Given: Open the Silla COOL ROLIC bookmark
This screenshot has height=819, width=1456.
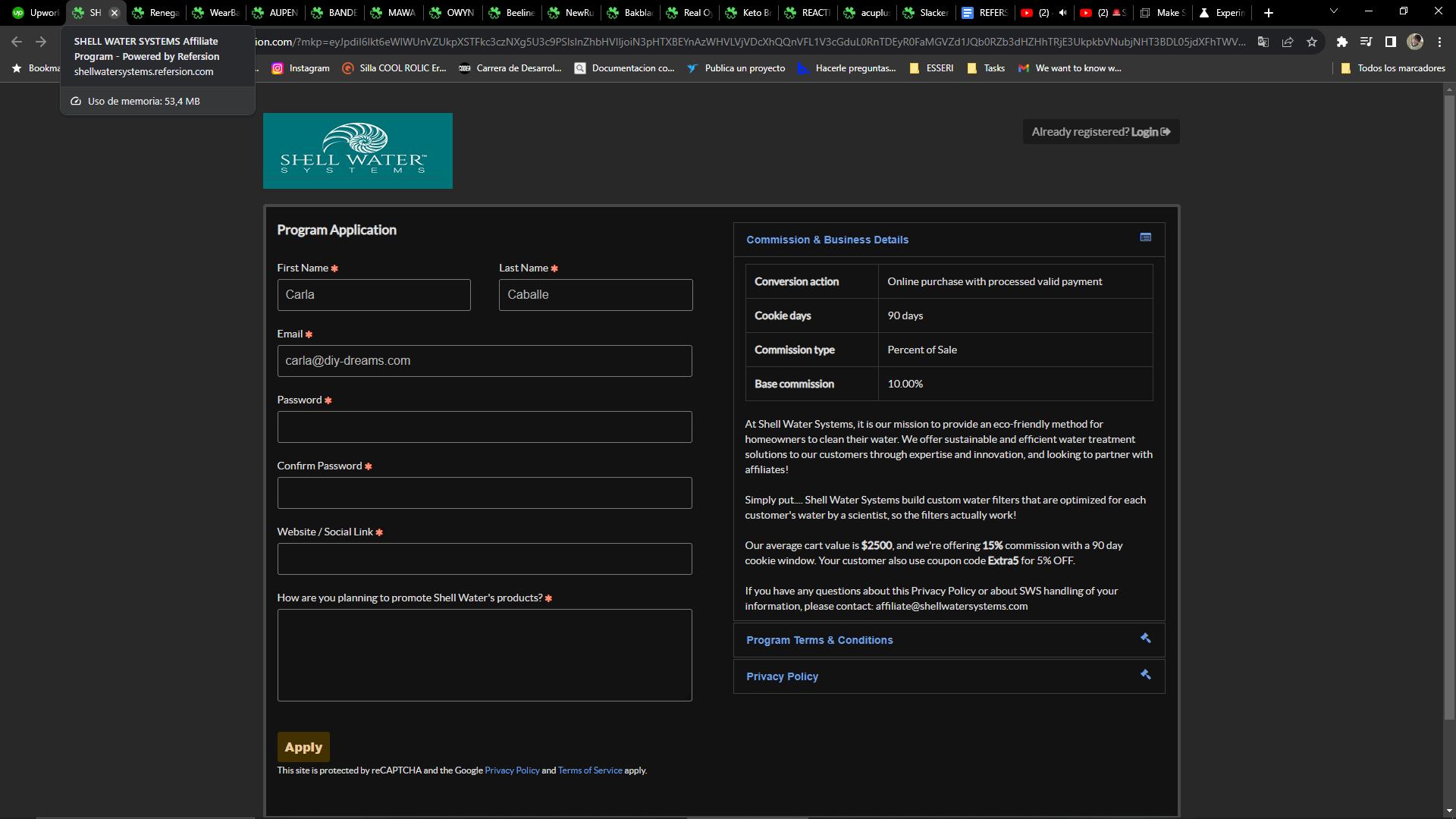Looking at the screenshot, I should pyautogui.click(x=394, y=68).
